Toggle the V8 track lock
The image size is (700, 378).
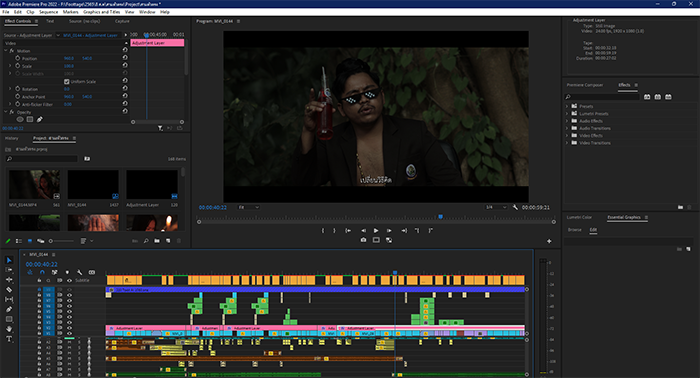pos(39,295)
